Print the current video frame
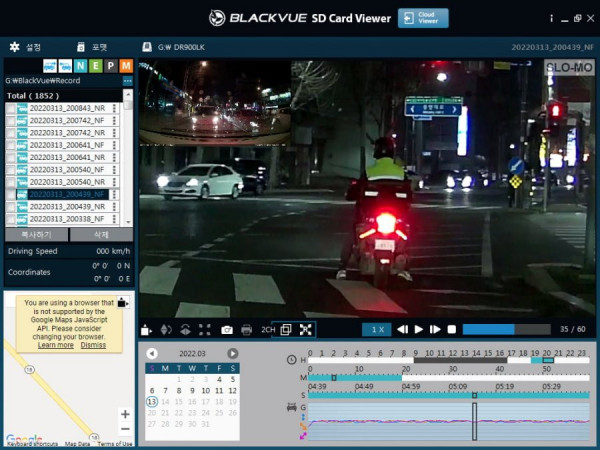This screenshot has height=450, width=600. pos(246,330)
